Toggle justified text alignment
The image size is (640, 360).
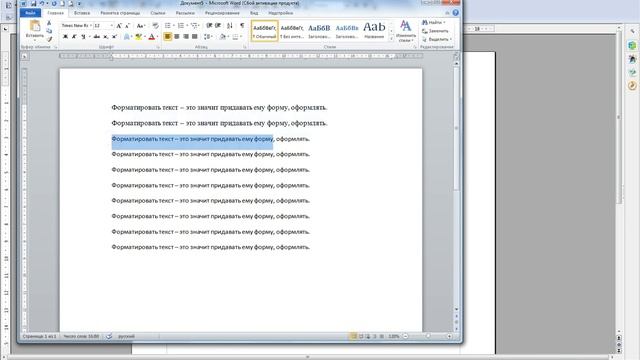click(x=195, y=37)
